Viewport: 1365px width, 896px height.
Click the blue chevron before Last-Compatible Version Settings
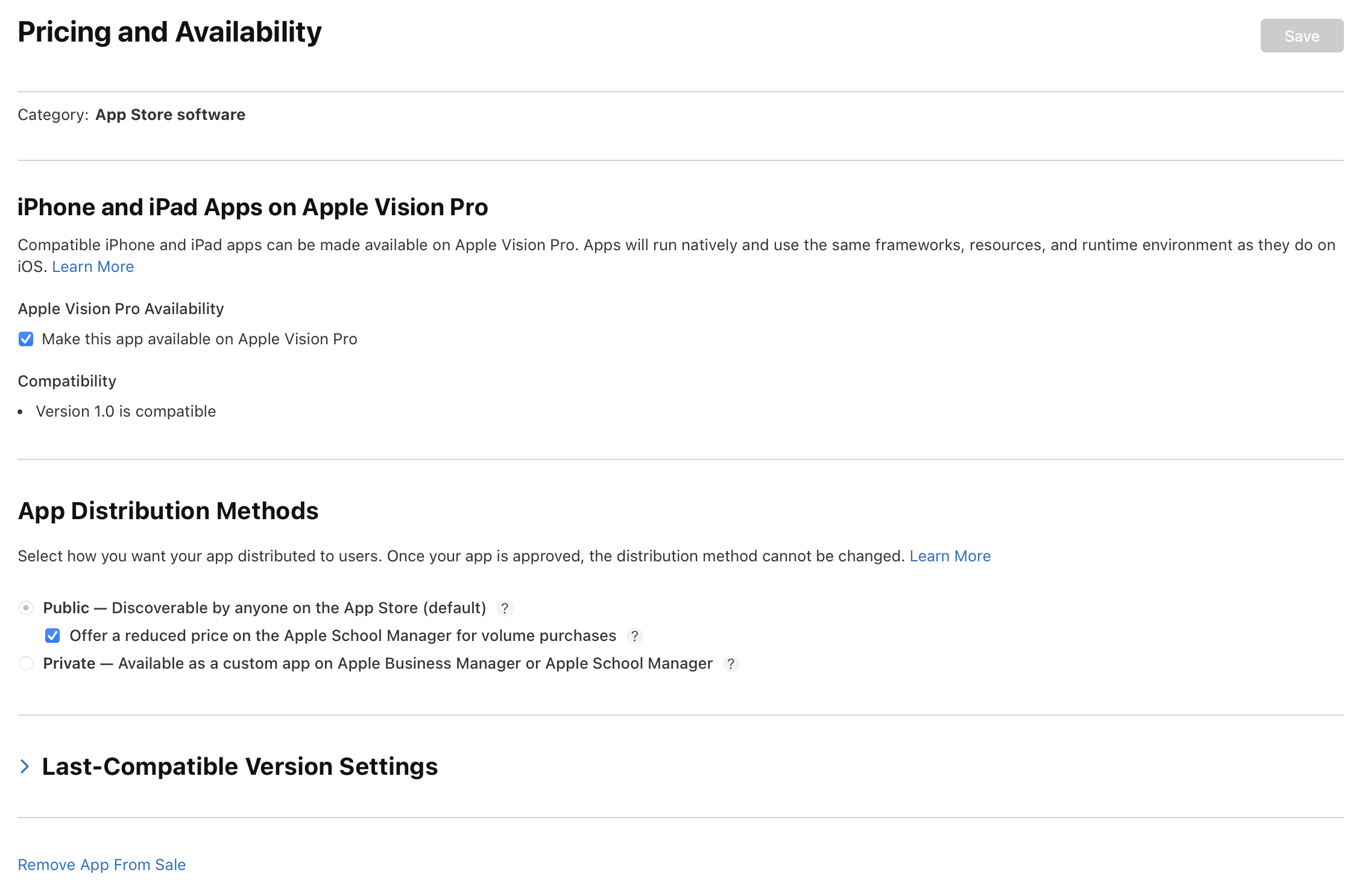25,766
